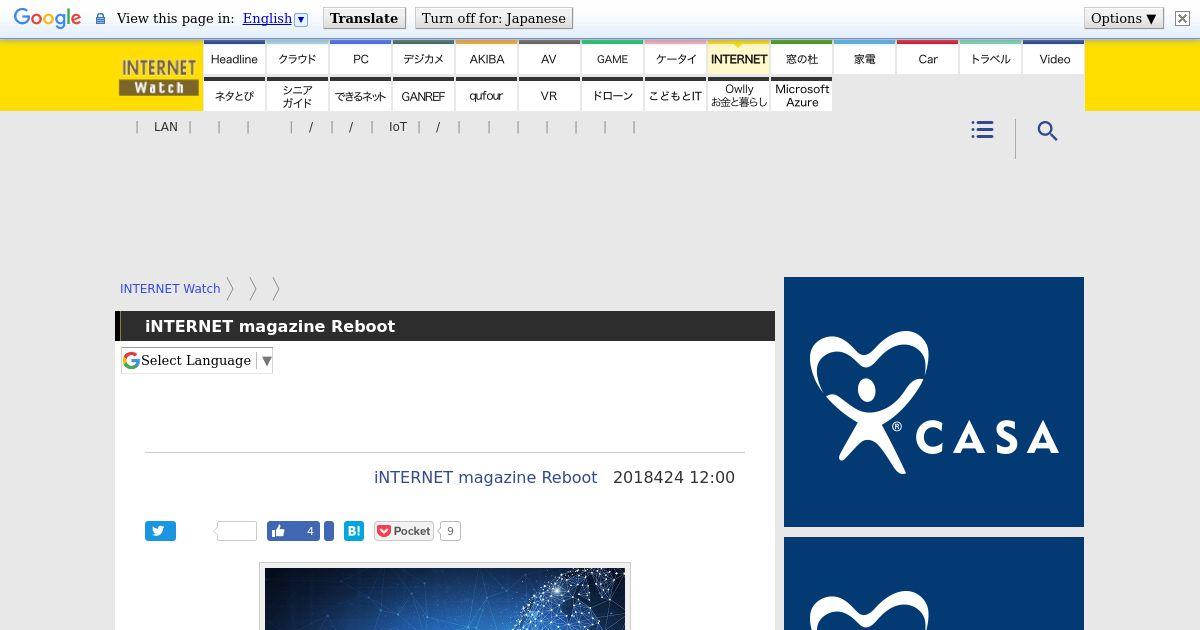Image resolution: width=1200 pixels, height=630 pixels.
Task: Share the article with the Twitter bird button
Action: (x=160, y=531)
